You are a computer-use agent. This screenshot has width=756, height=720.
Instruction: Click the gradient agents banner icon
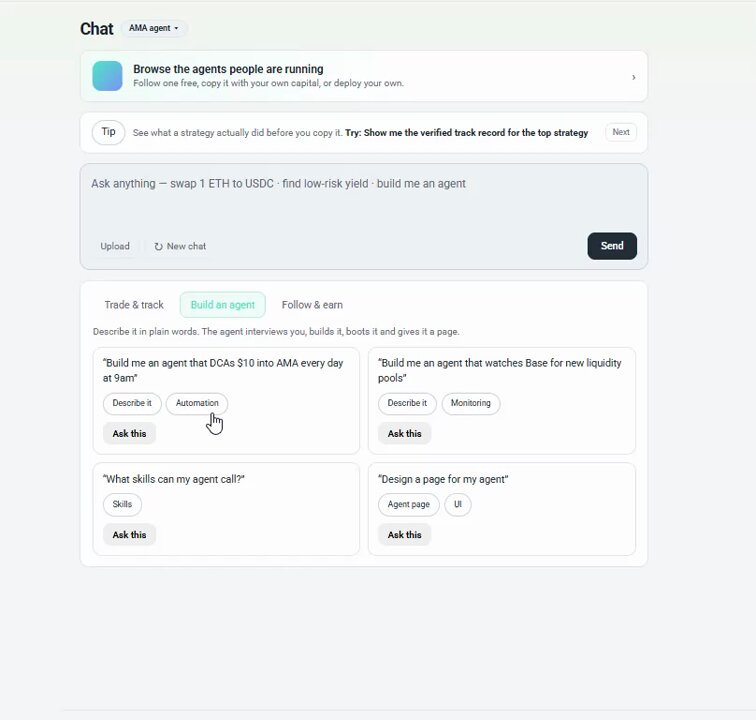(x=107, y=76)
